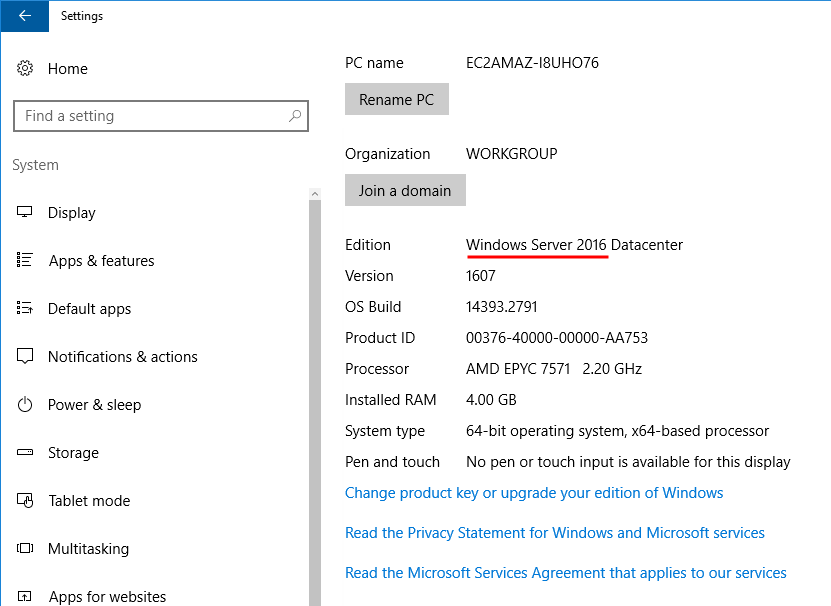Open the Microsoft Services Agreement link

tap(565, 573)
